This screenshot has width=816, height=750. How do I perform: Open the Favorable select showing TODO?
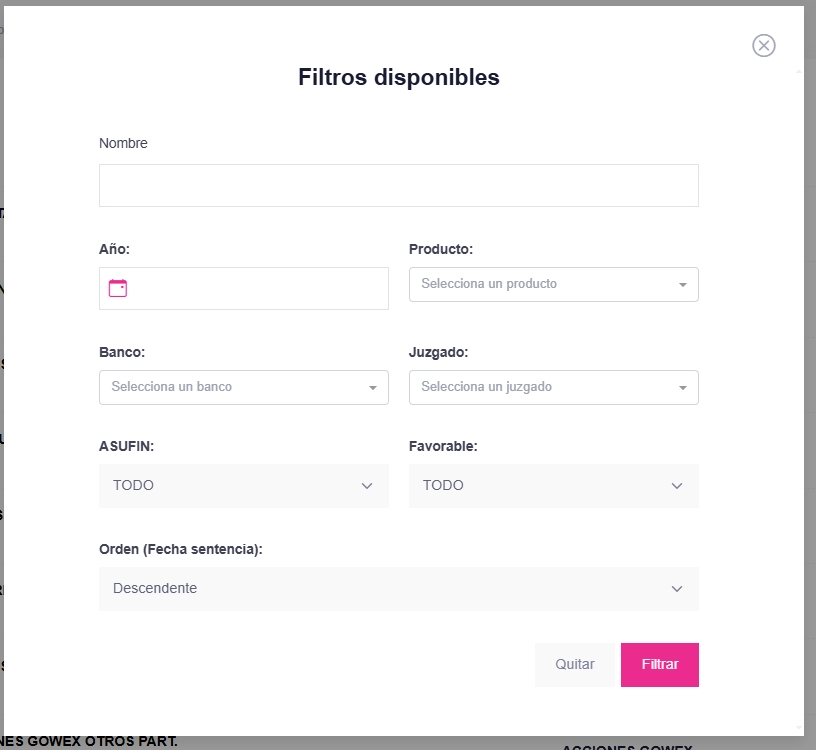coord(540,485)
